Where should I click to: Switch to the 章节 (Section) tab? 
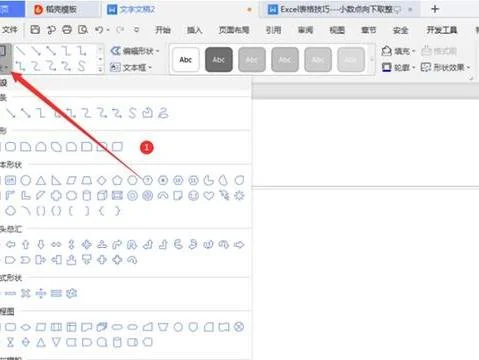point(368,30)
